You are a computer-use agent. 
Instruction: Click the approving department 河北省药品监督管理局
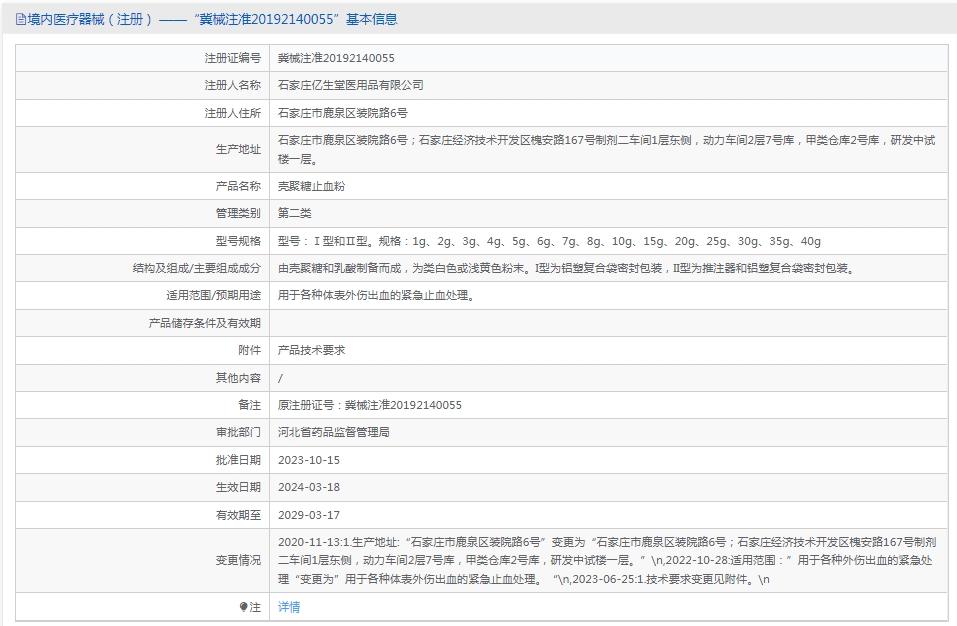333,433
